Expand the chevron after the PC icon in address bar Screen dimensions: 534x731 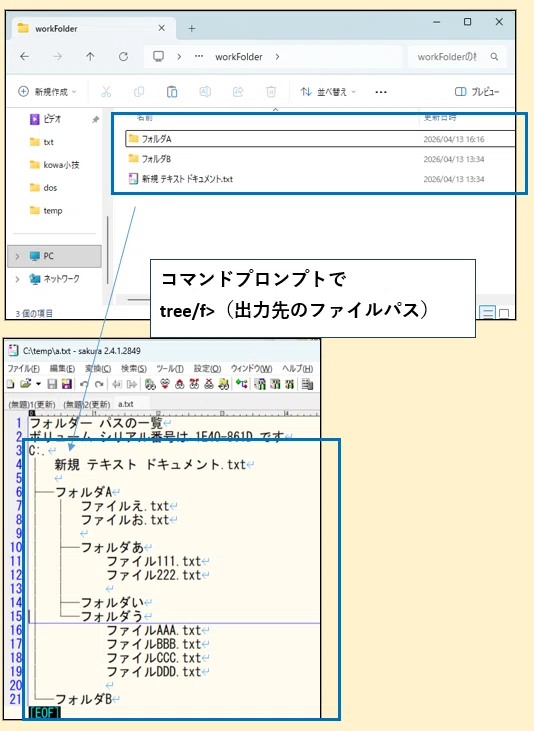tap(179, 57)
